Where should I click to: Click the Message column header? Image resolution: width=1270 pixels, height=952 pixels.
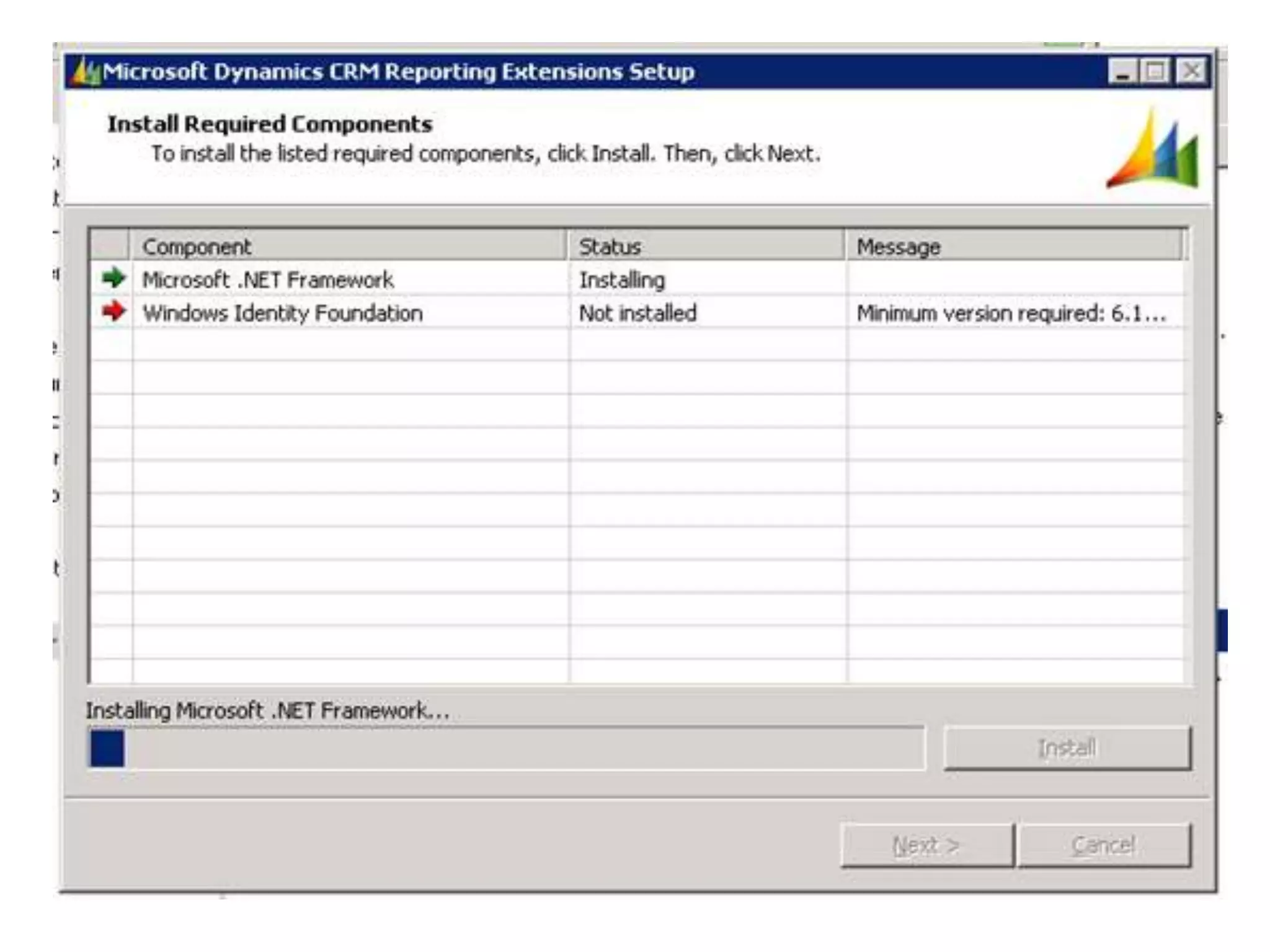[x=1012, y=246]
